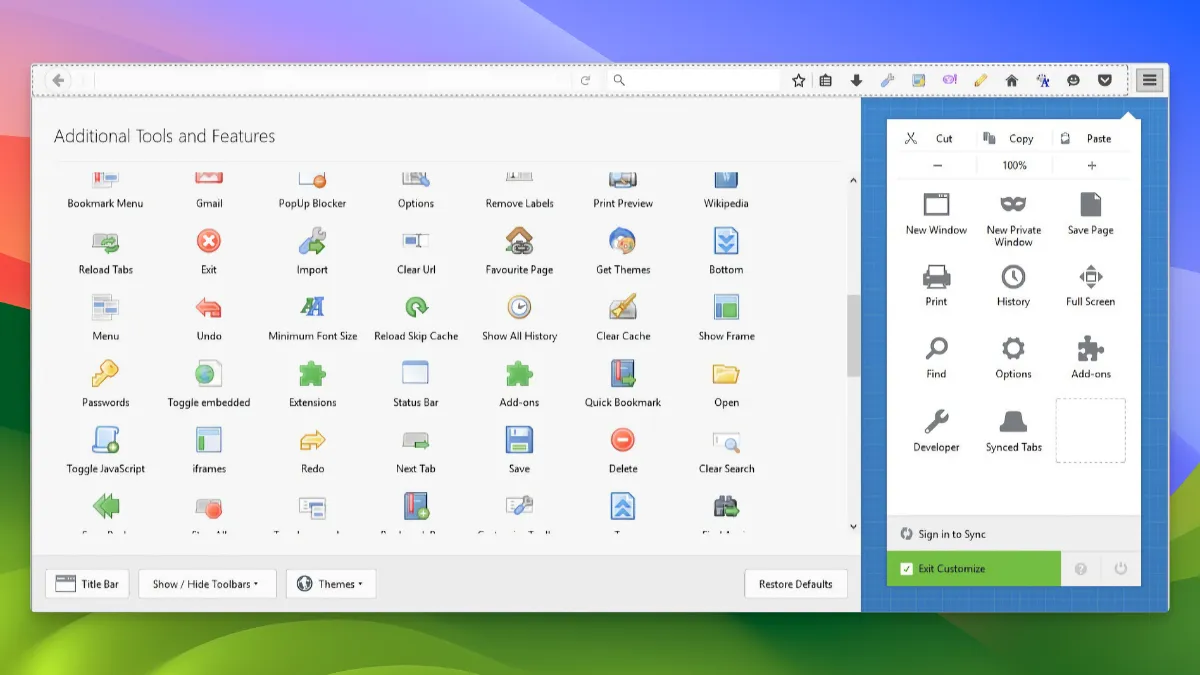Open Synced Tabs in the menu panel

[x=1013, y=421]
